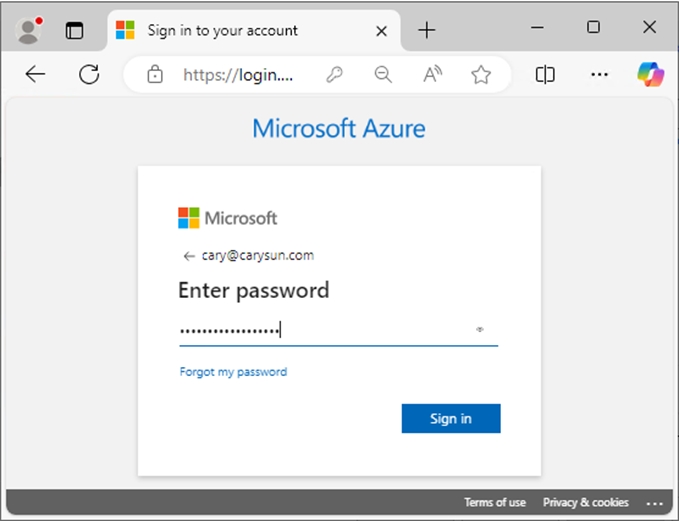Viewport: 679px width, 521px height.
Task: Expand the browser Settings and more menu
Action: click(599, 74)
